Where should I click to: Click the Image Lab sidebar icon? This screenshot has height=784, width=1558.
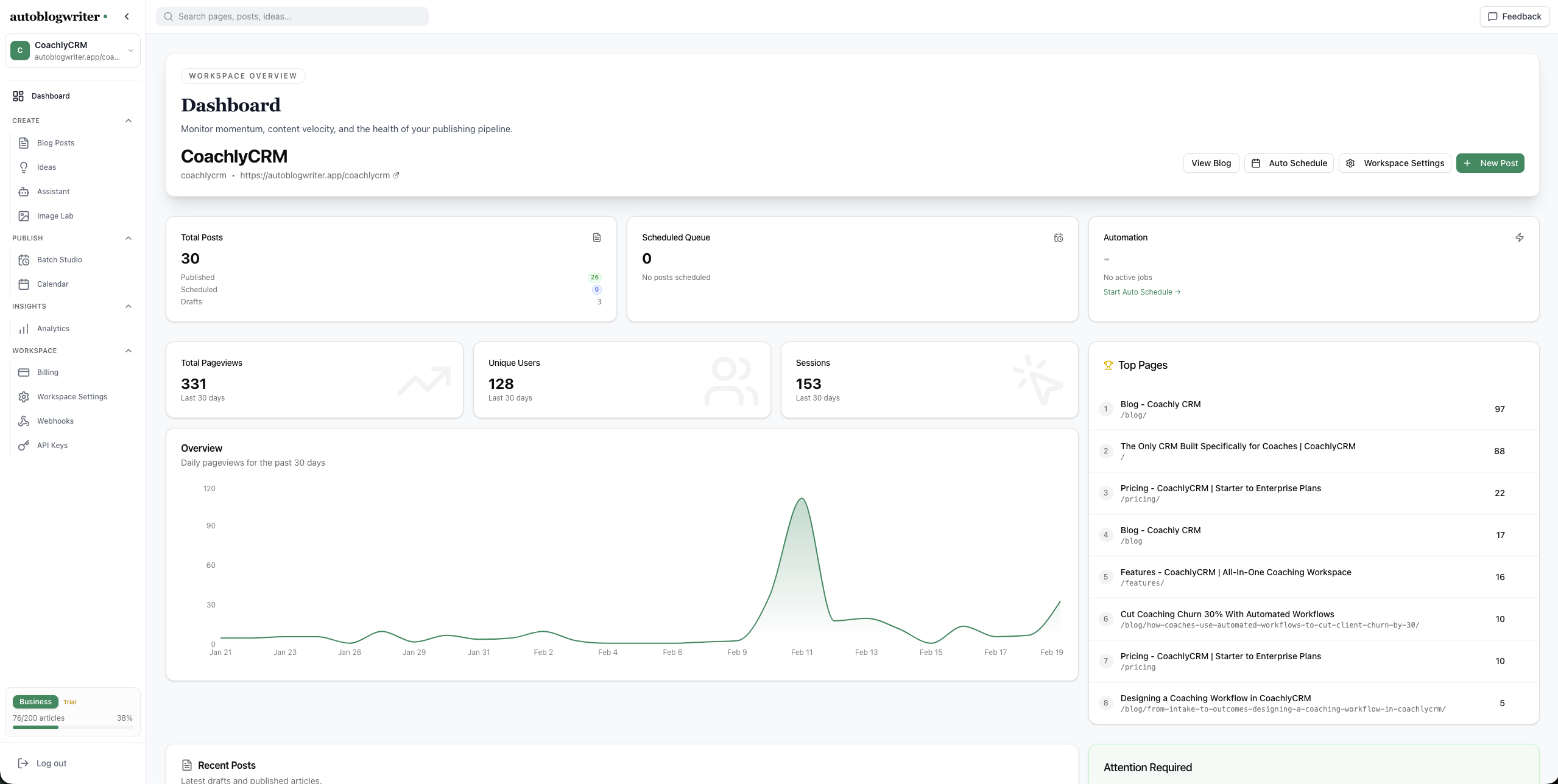[24, 216]
